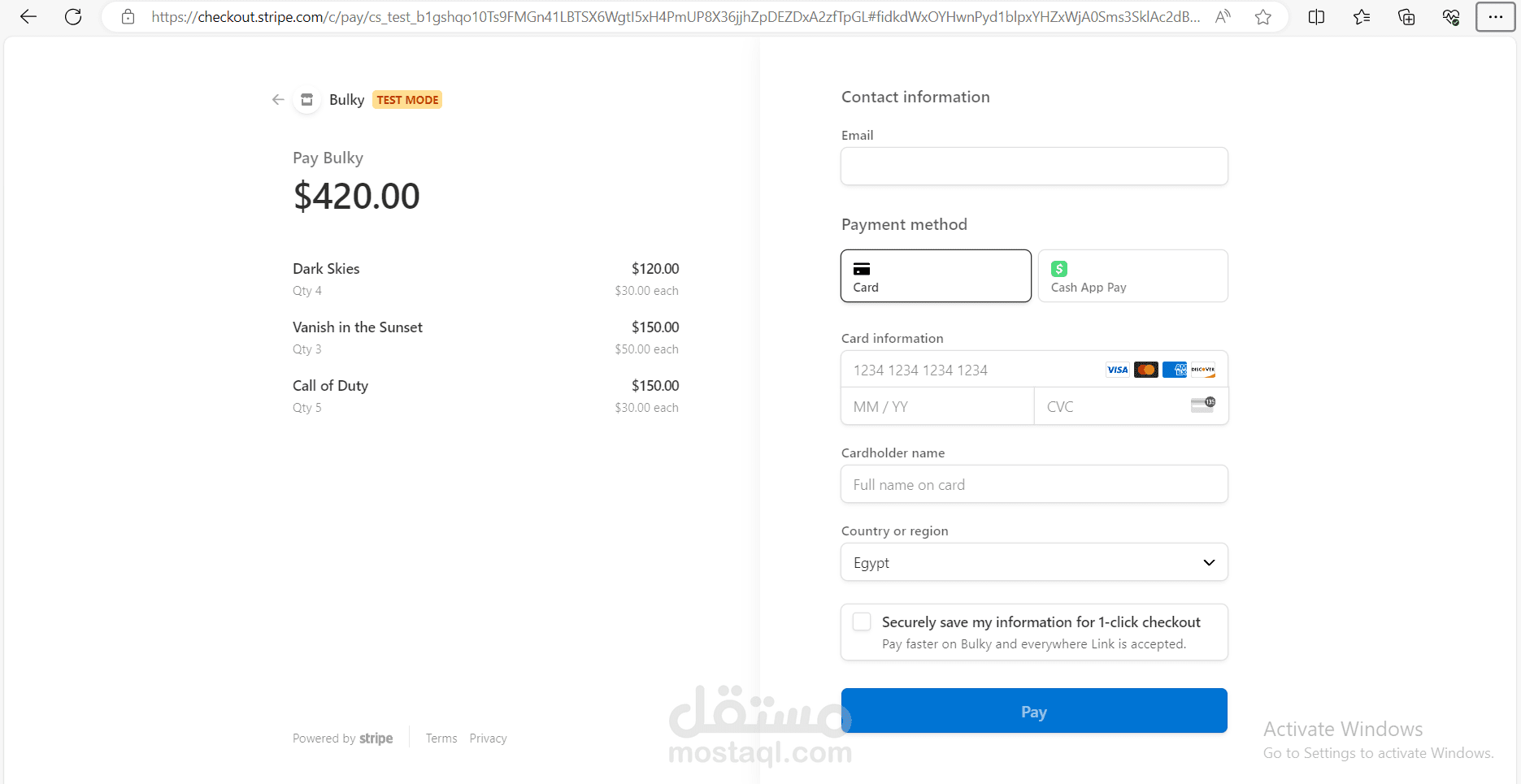Go back using arrow beside Bulky
Screen dimensions: 1521x784
click(278, 100)
